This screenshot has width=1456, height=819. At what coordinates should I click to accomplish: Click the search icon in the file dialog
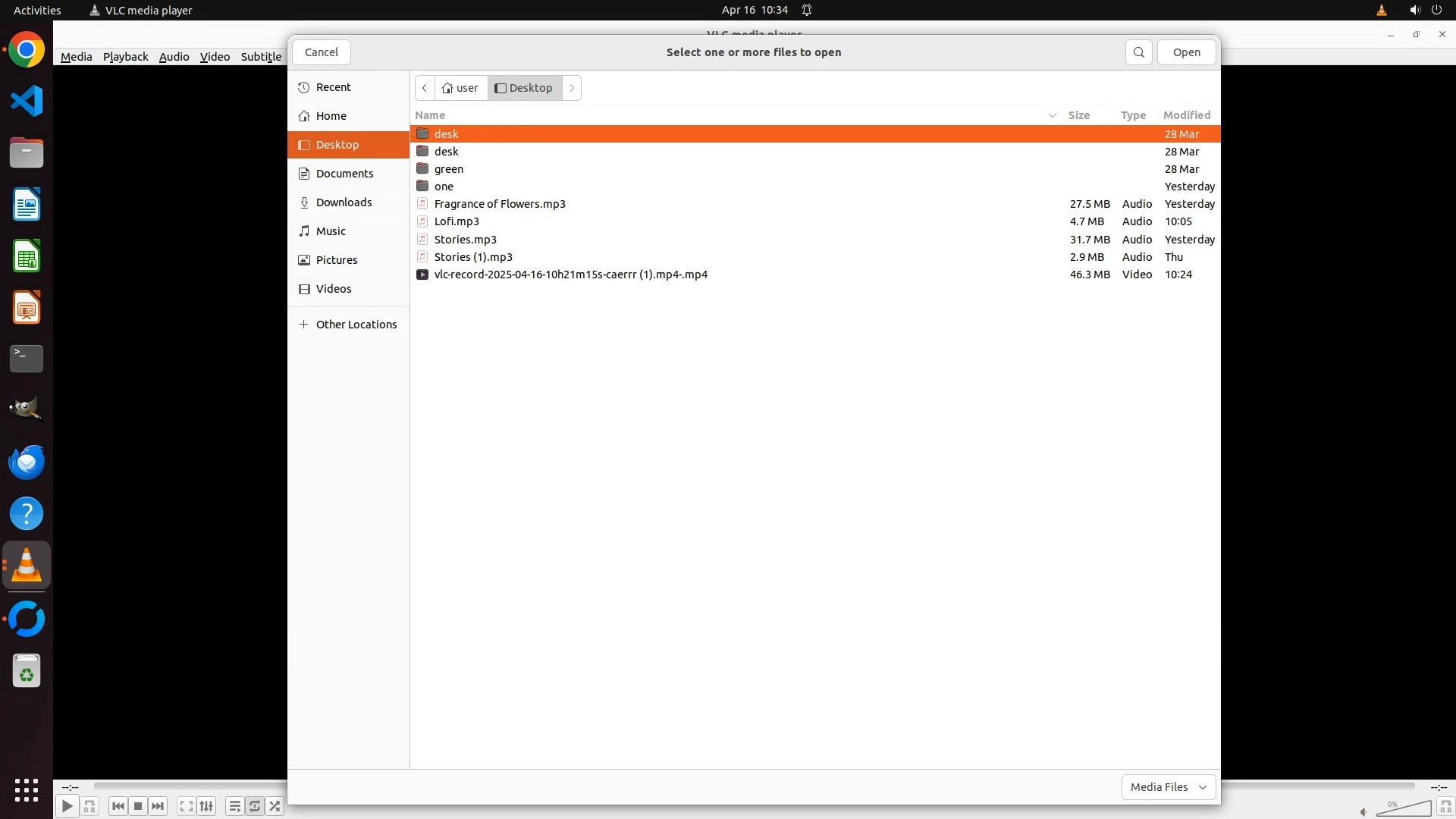[x=1138, y=52]
